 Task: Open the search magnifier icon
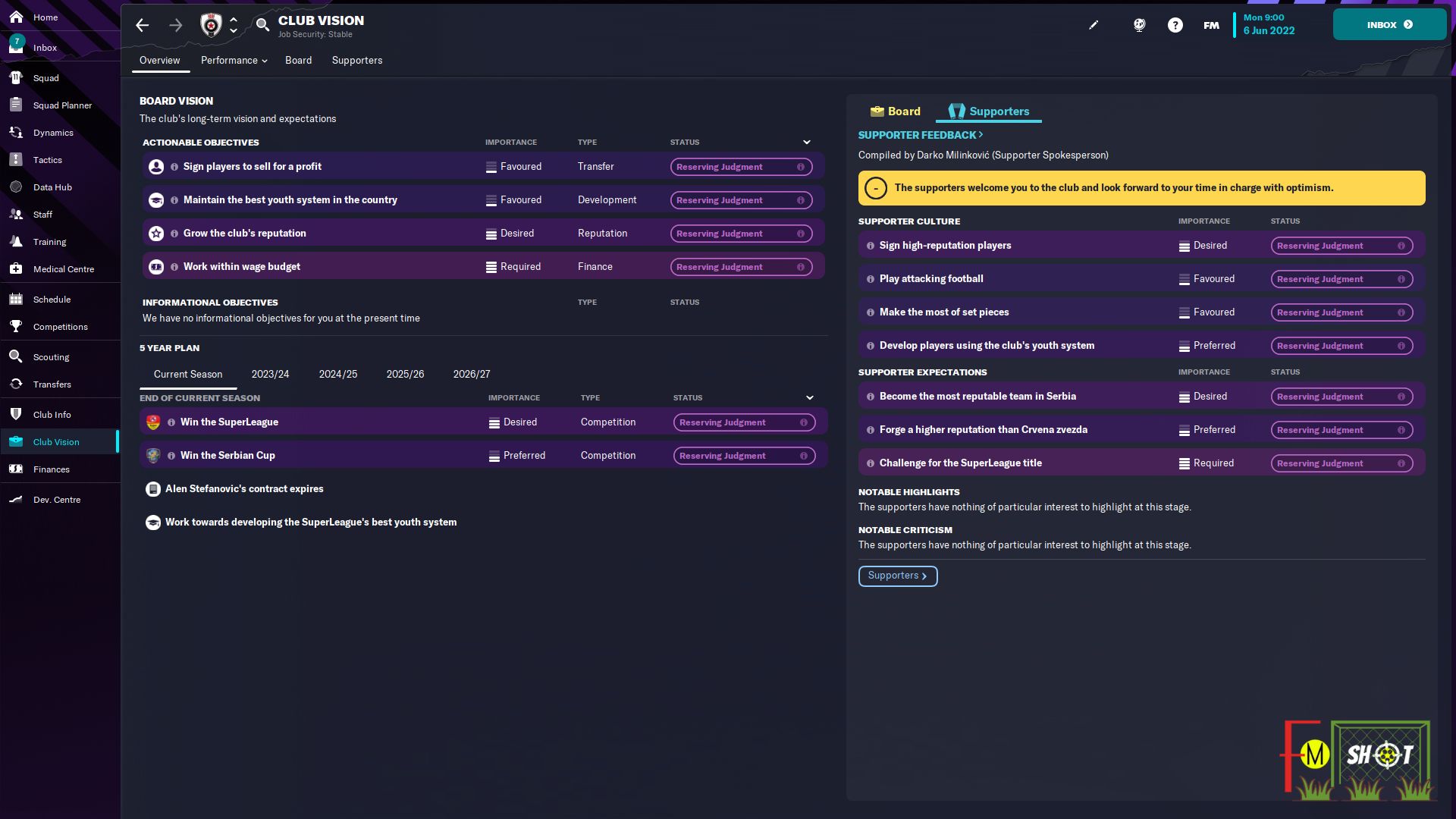[x=262, y=25]
